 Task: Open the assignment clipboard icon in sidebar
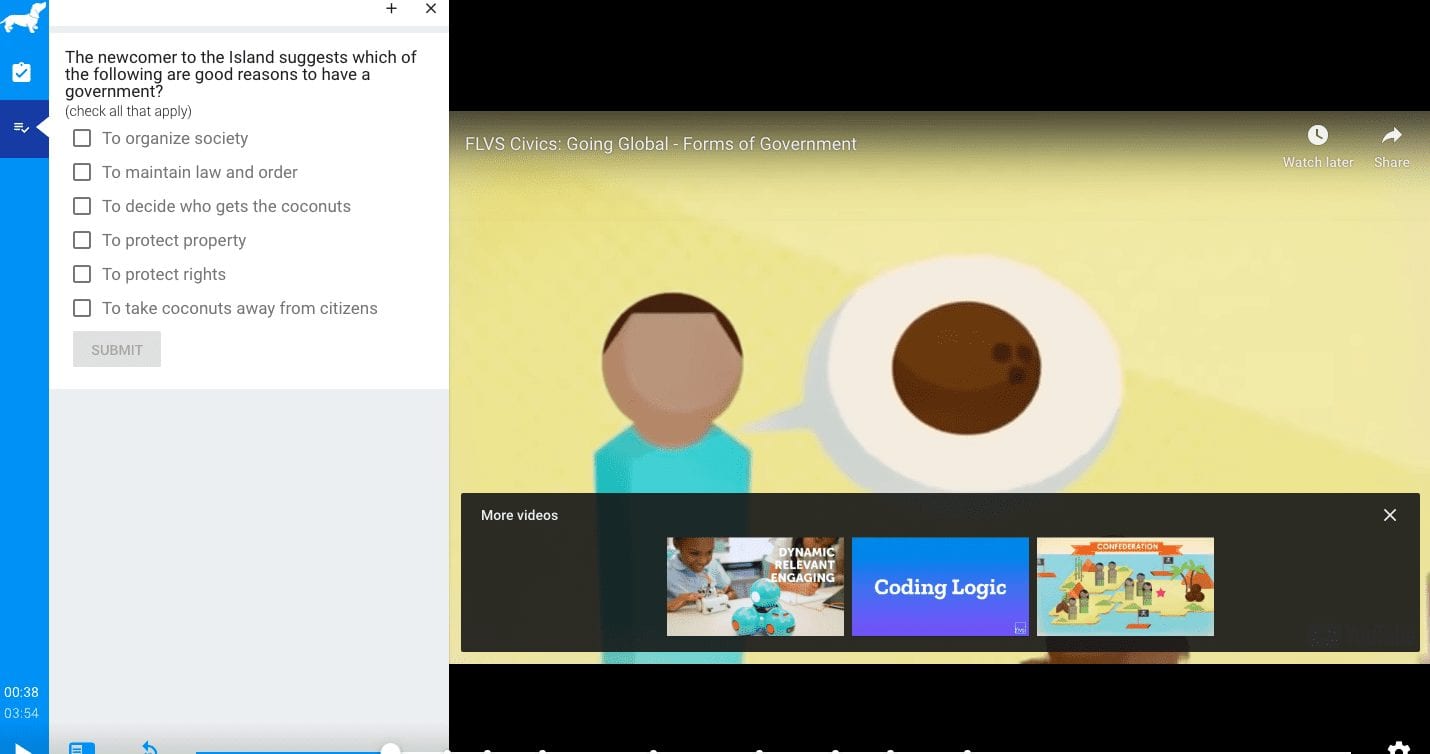tap(21, 73)
